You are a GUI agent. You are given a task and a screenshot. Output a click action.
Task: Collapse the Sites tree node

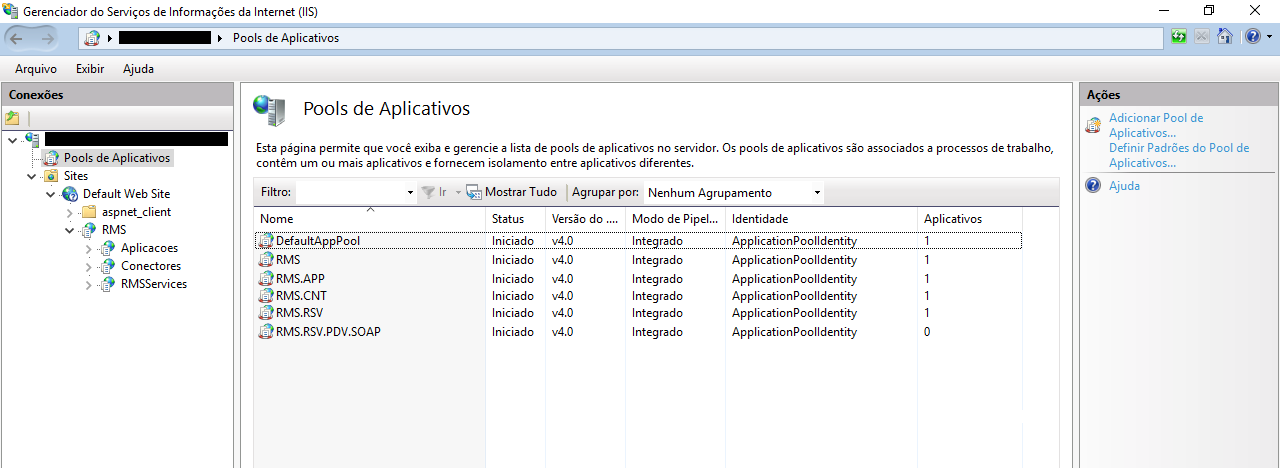(31, 176)
